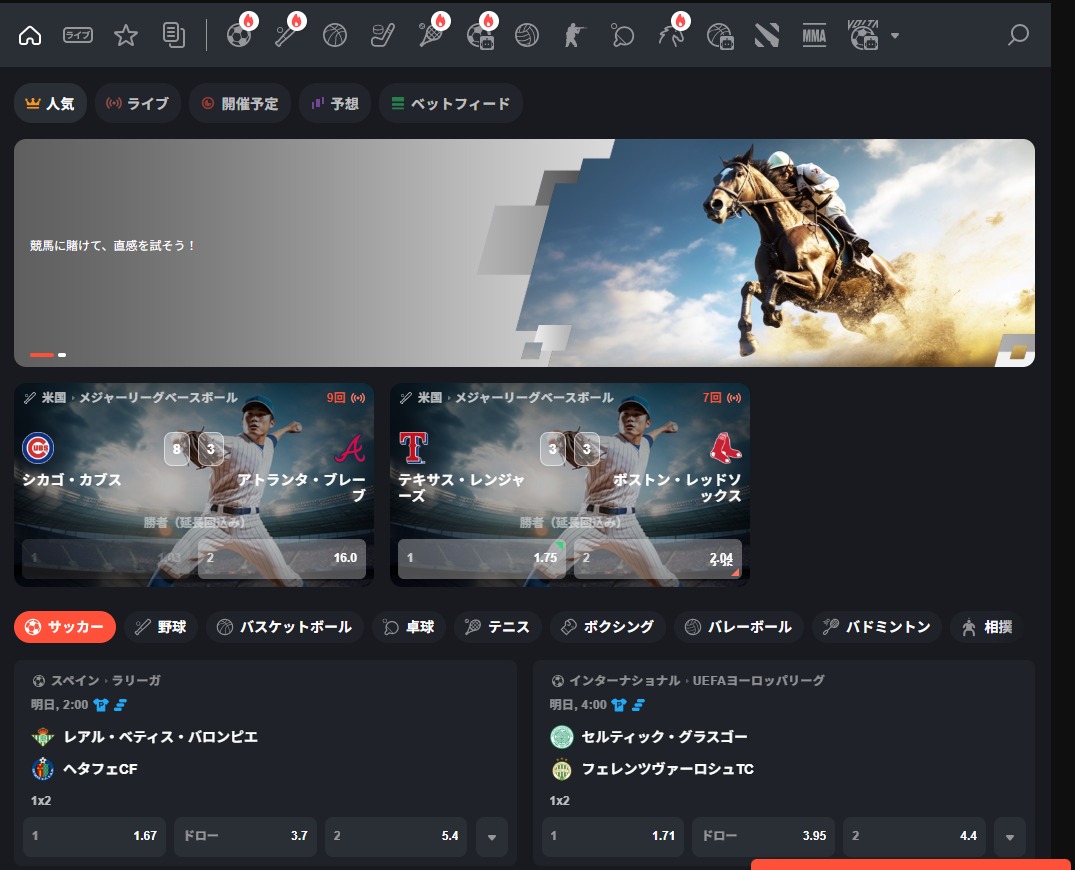Select バスケットボール sport filter
The height and width of the screenshot is (870, 1075).
tap(285, 627)
